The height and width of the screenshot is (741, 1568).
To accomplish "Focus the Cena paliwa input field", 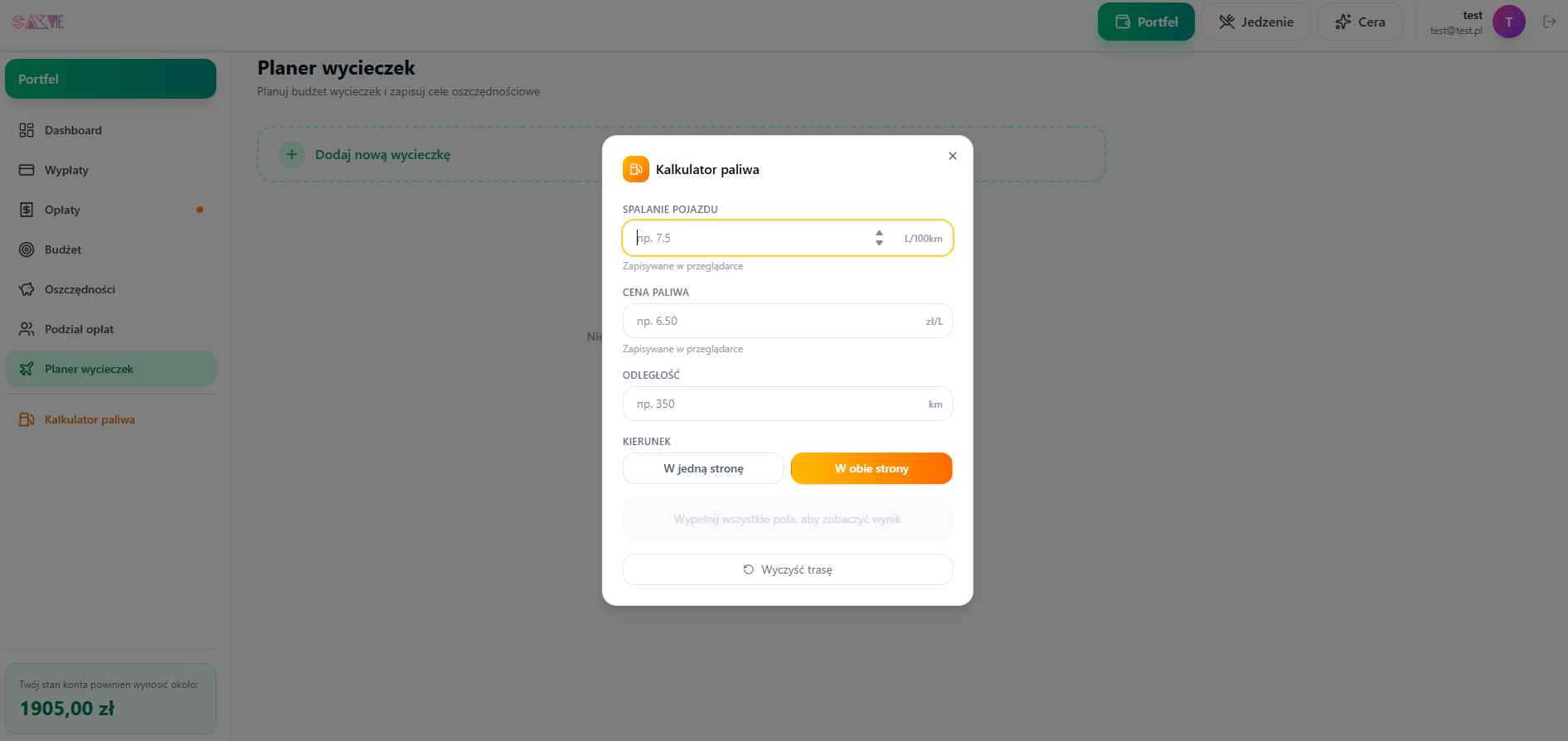I will pyautogui.click(x=788, y=321).
